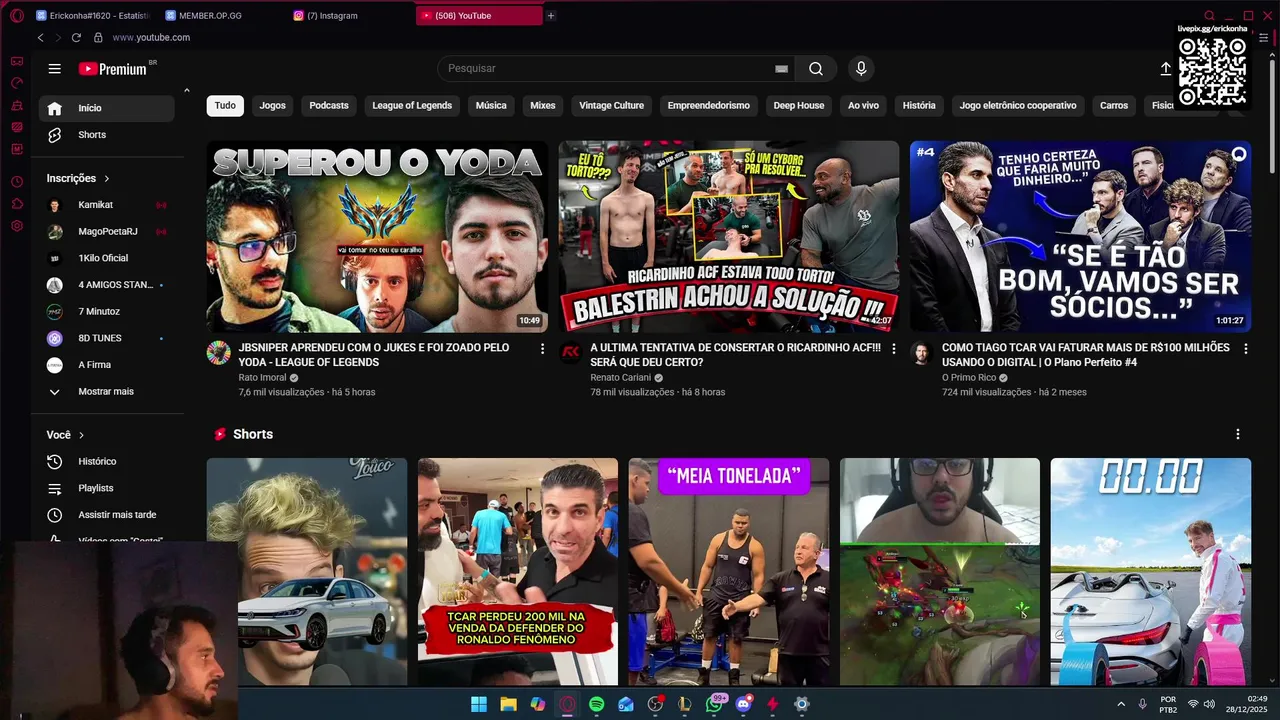The height and width of the screenshot is (720, 1280).
Task: Click POR PTB2 language indicator
Action: click(x=1168, y=704)
